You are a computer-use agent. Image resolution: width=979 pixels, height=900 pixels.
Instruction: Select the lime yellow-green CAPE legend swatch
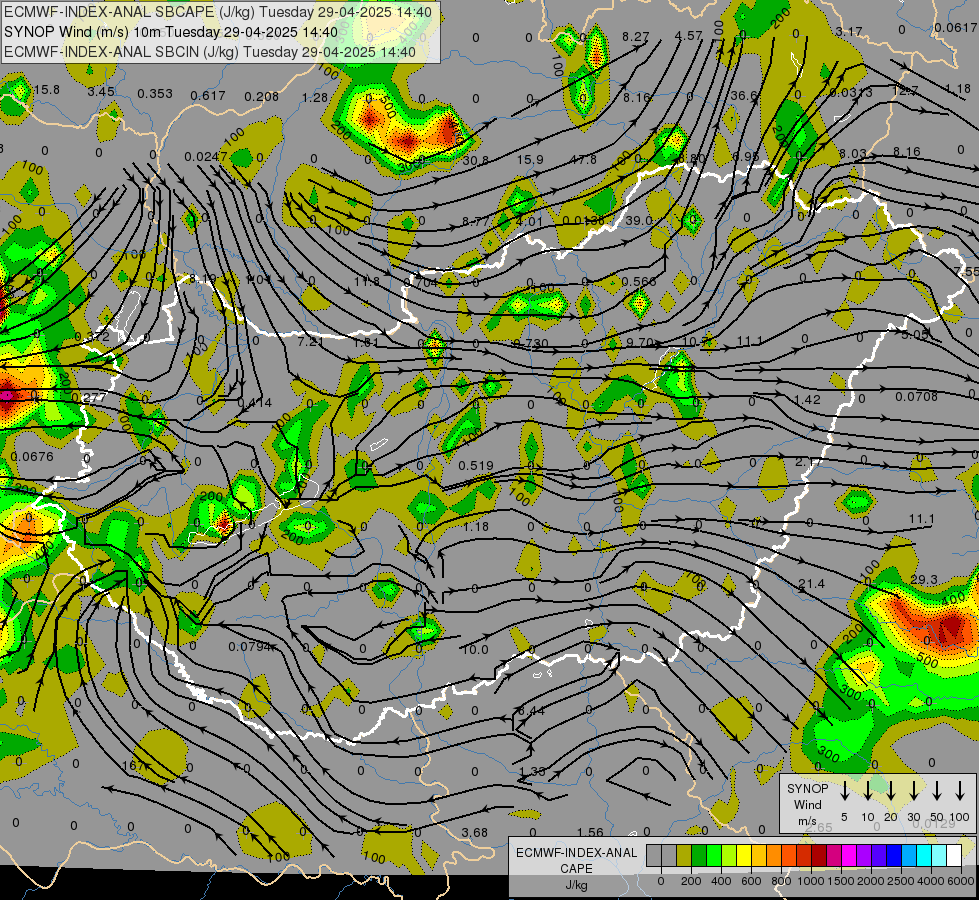point(729,856)
